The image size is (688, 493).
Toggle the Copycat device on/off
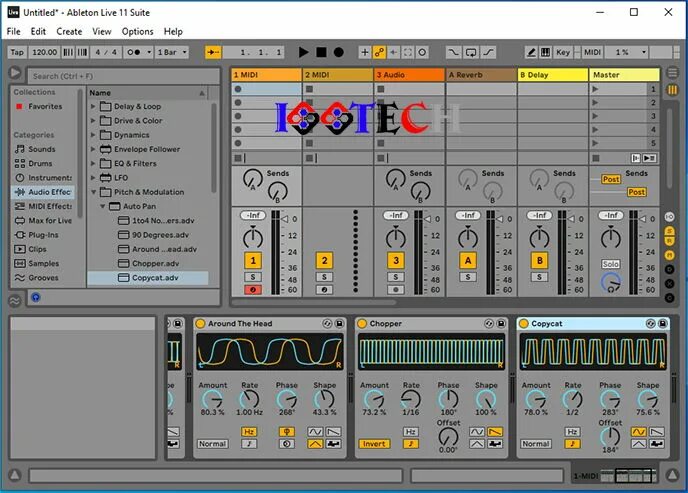tap(523, 324)
